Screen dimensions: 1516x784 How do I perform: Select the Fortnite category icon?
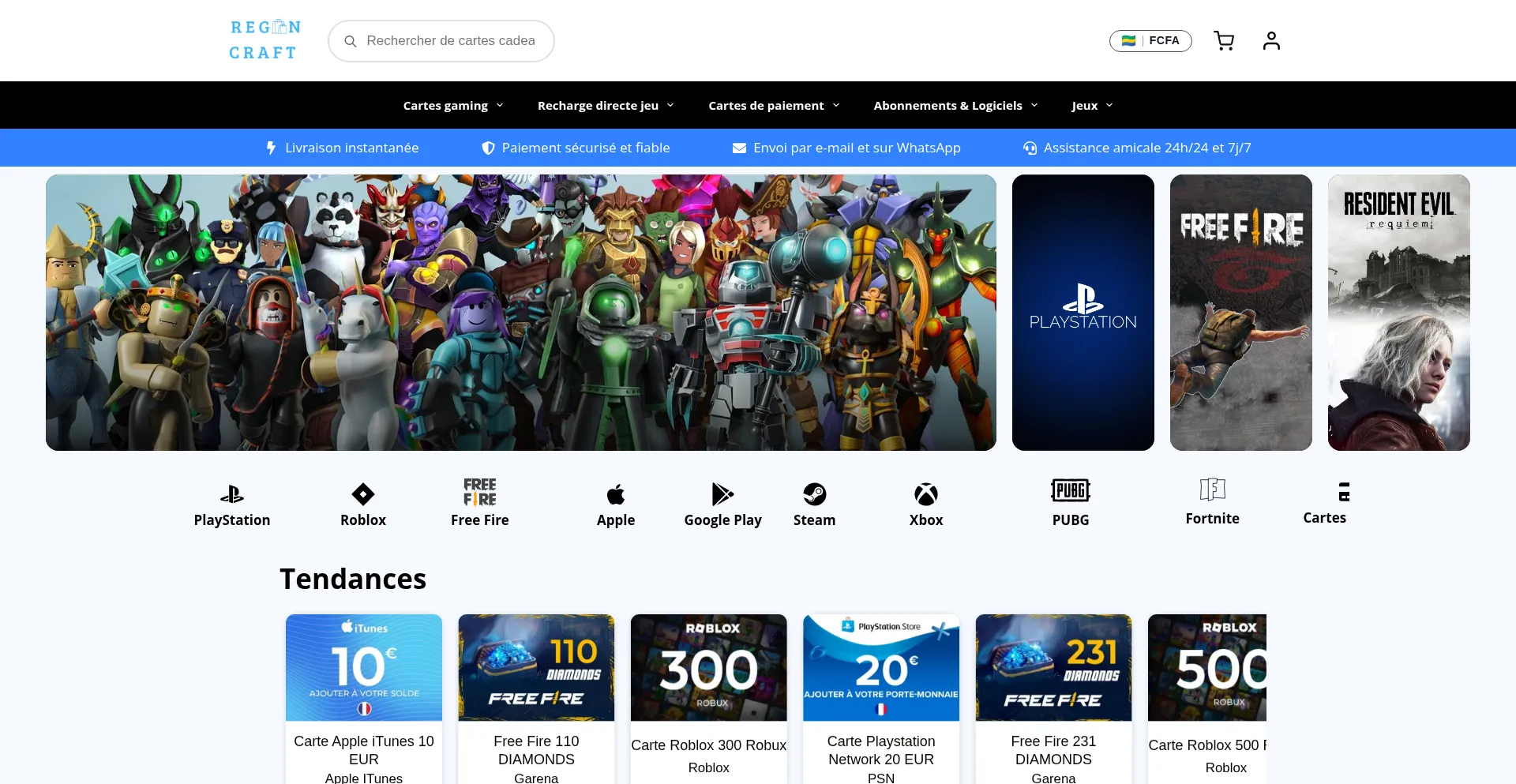[1213, 490]
